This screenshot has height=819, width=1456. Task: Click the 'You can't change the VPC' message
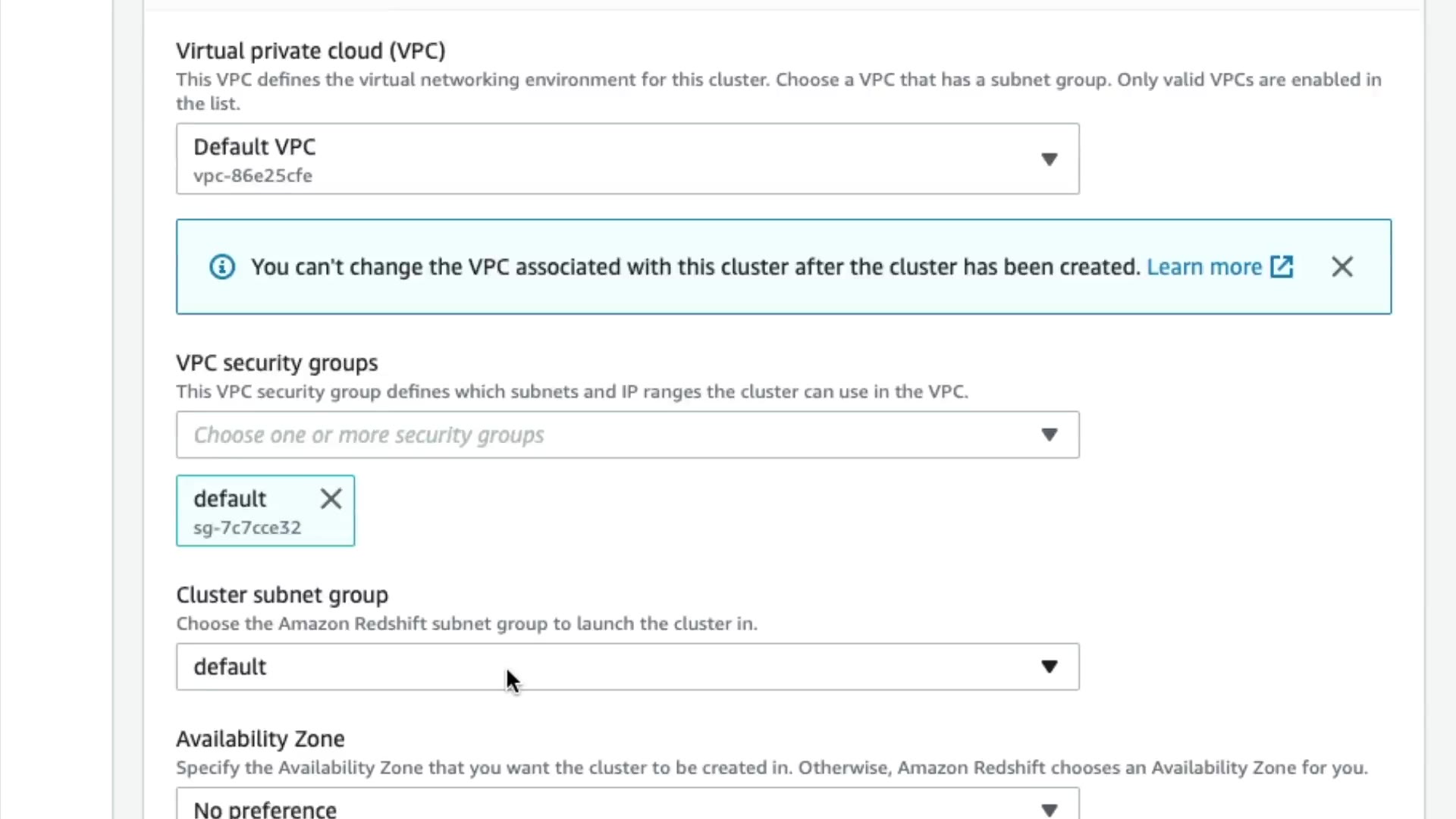[x=695, y=267]
